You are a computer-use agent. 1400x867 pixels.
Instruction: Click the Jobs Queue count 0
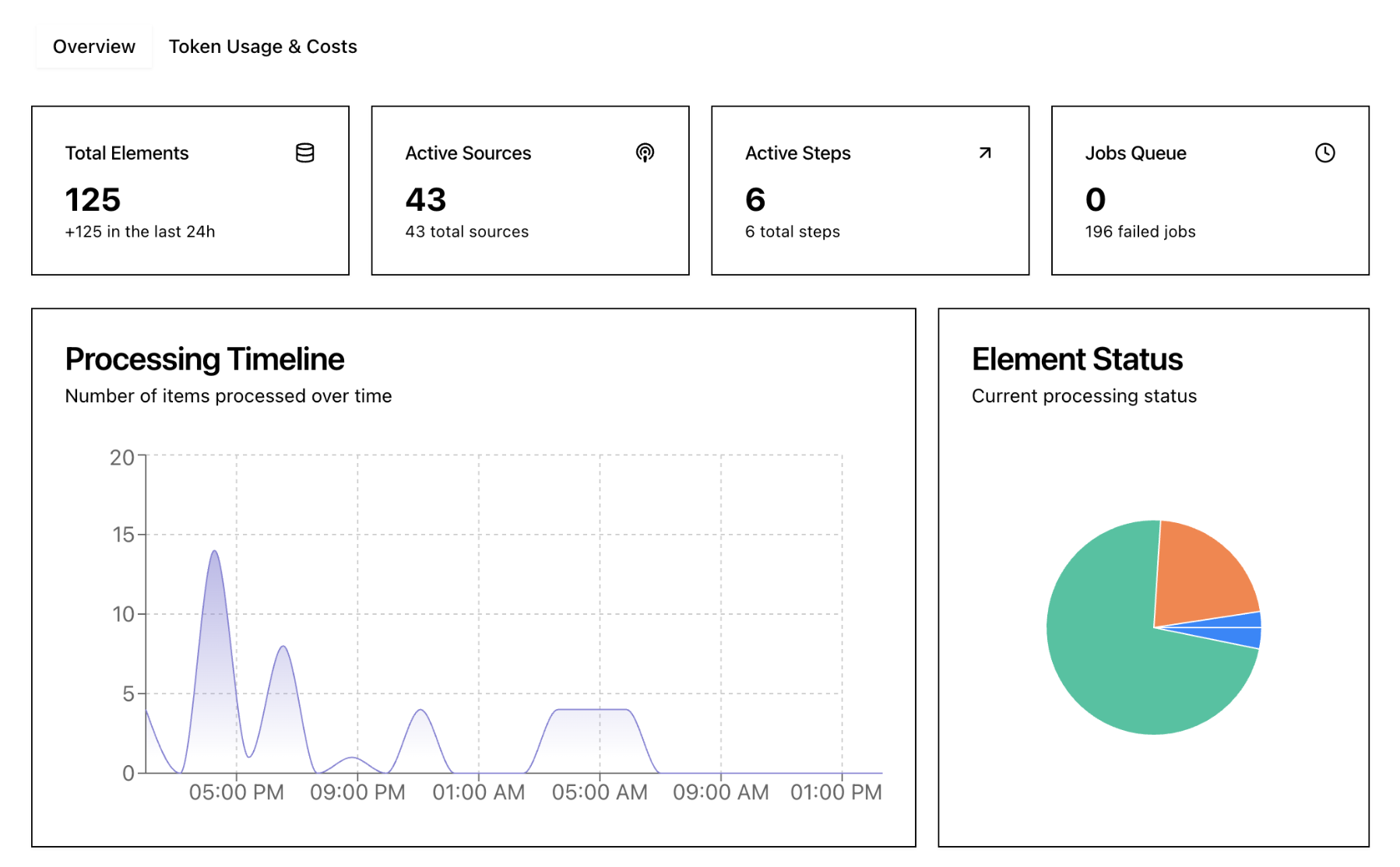1095,200
